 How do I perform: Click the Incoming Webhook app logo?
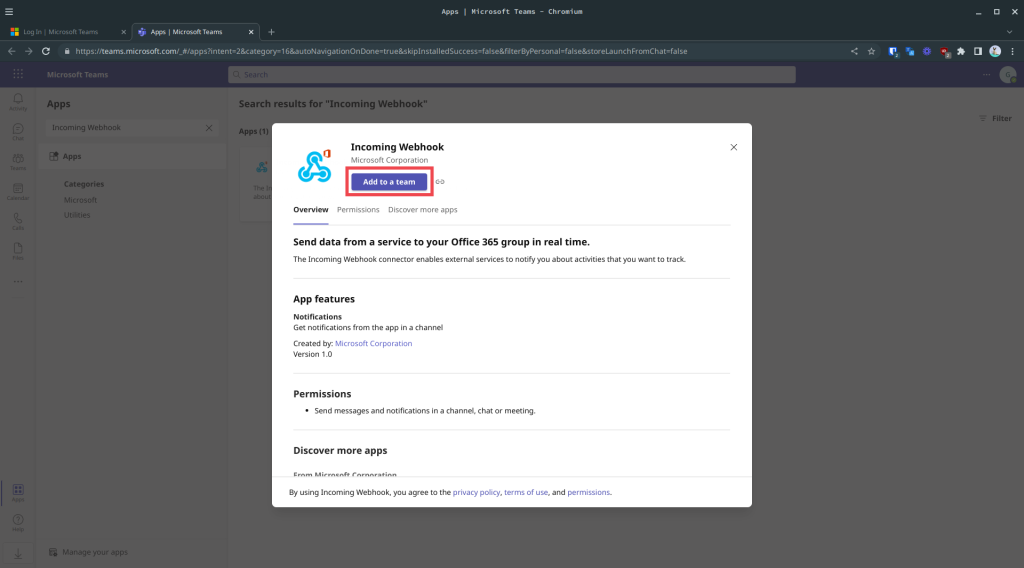[x=314, y=165]
